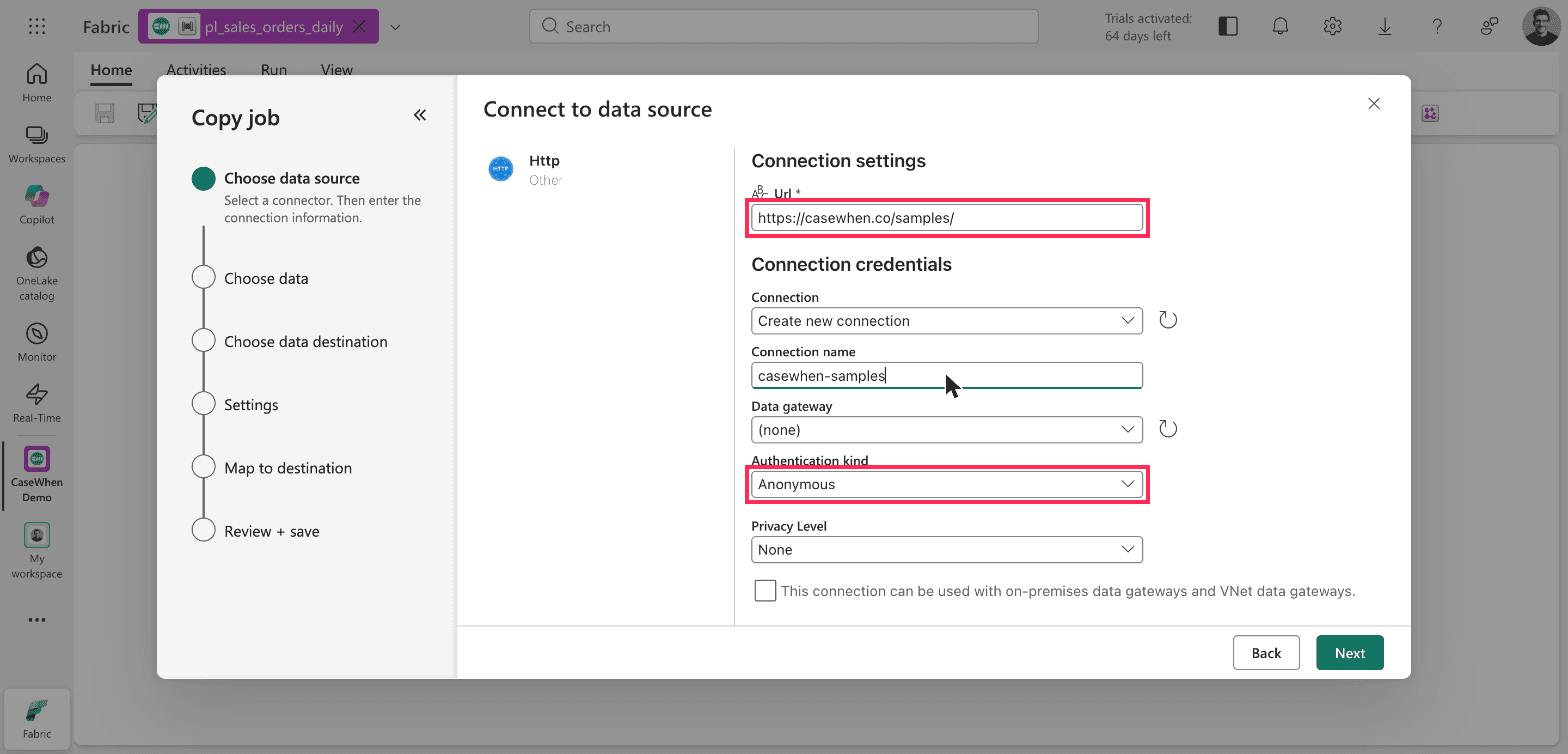Open the settings gear

[1332, 27]
